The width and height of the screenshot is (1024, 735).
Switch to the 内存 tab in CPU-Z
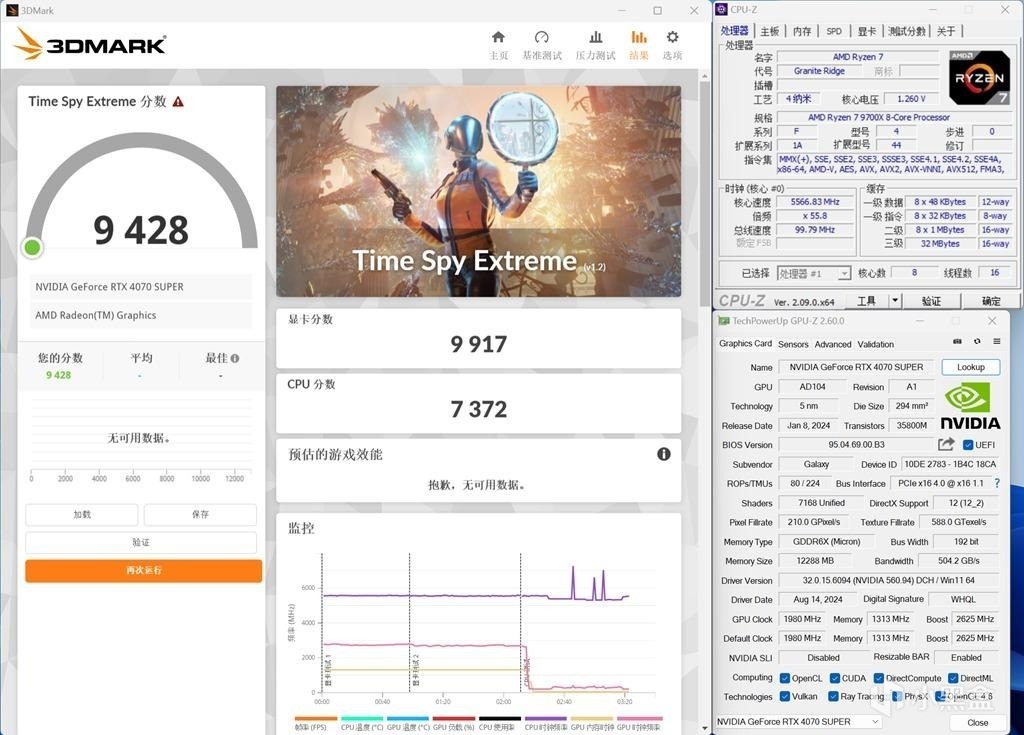802,31
